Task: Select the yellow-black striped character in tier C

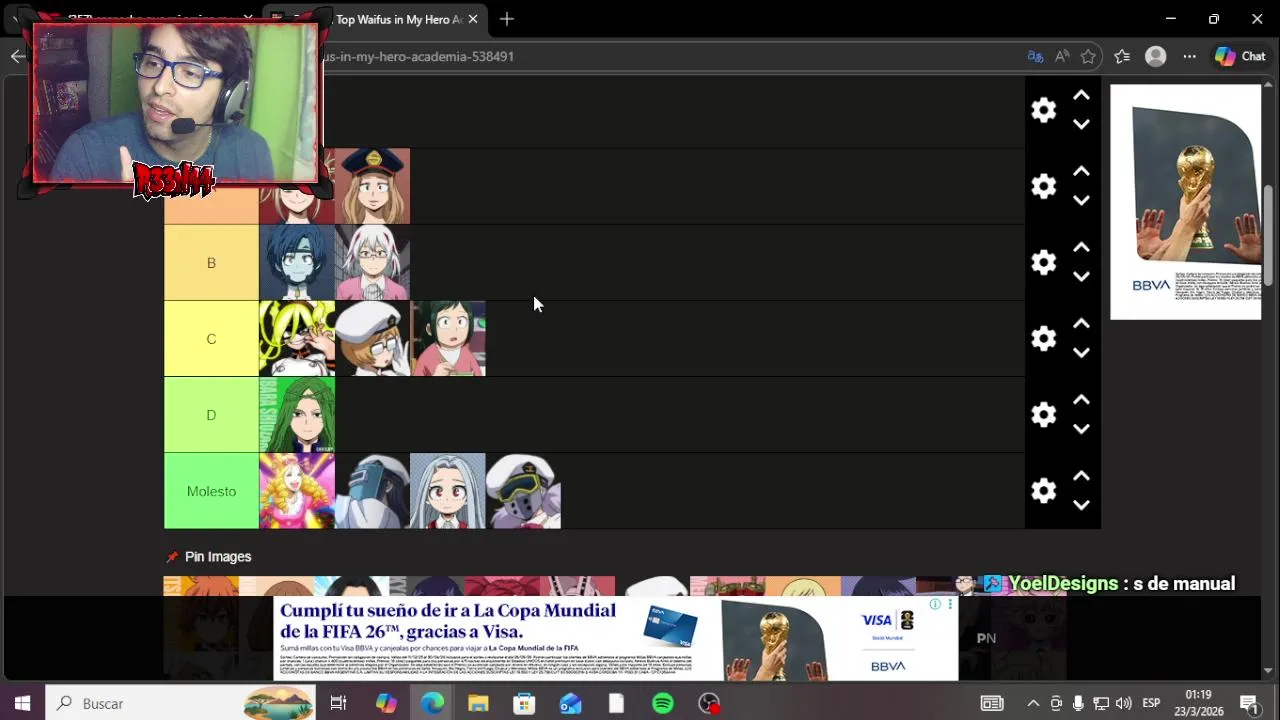Action: (297, 338)
